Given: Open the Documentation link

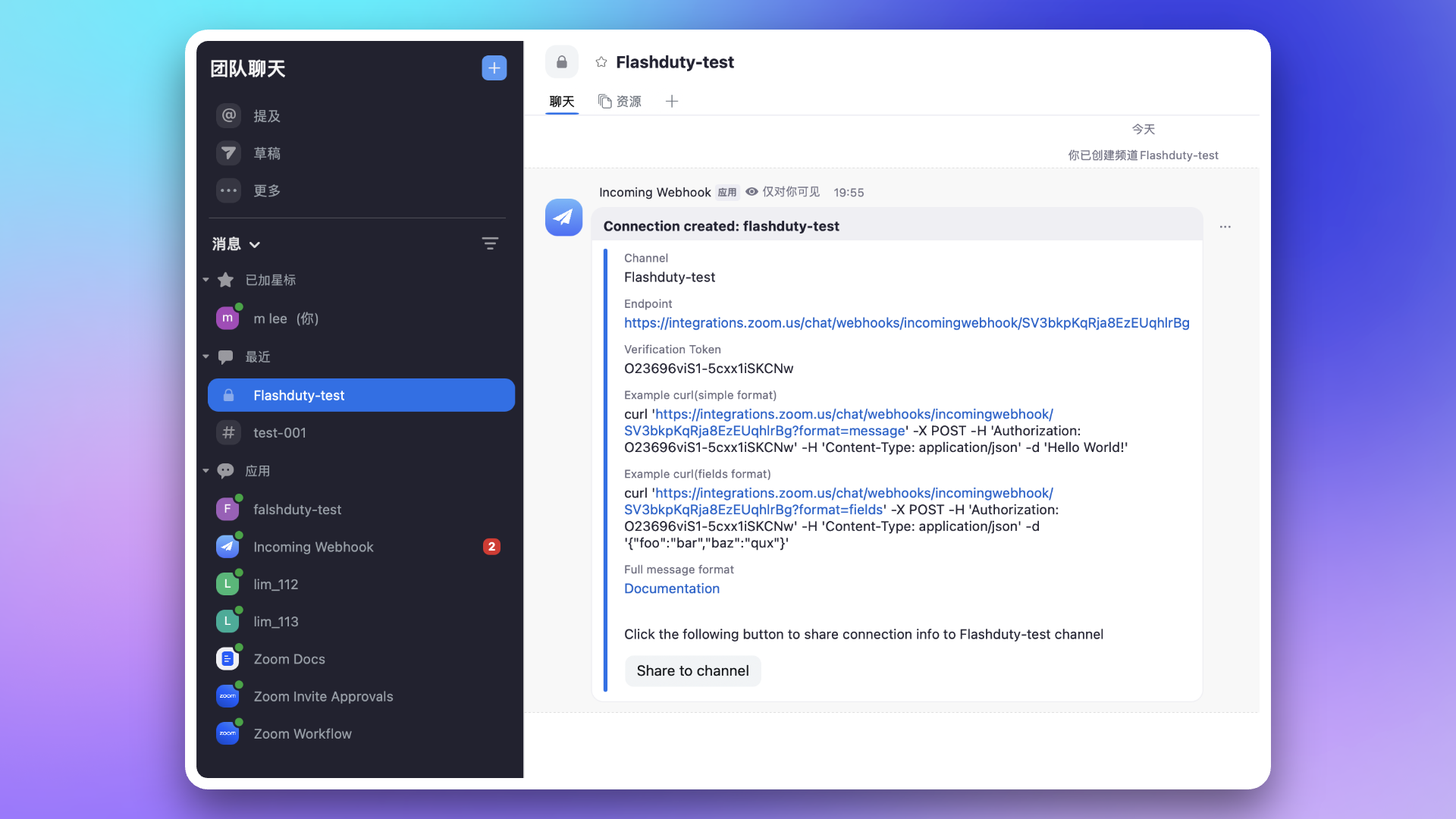Looking at the screenshot, I should 672,588.
